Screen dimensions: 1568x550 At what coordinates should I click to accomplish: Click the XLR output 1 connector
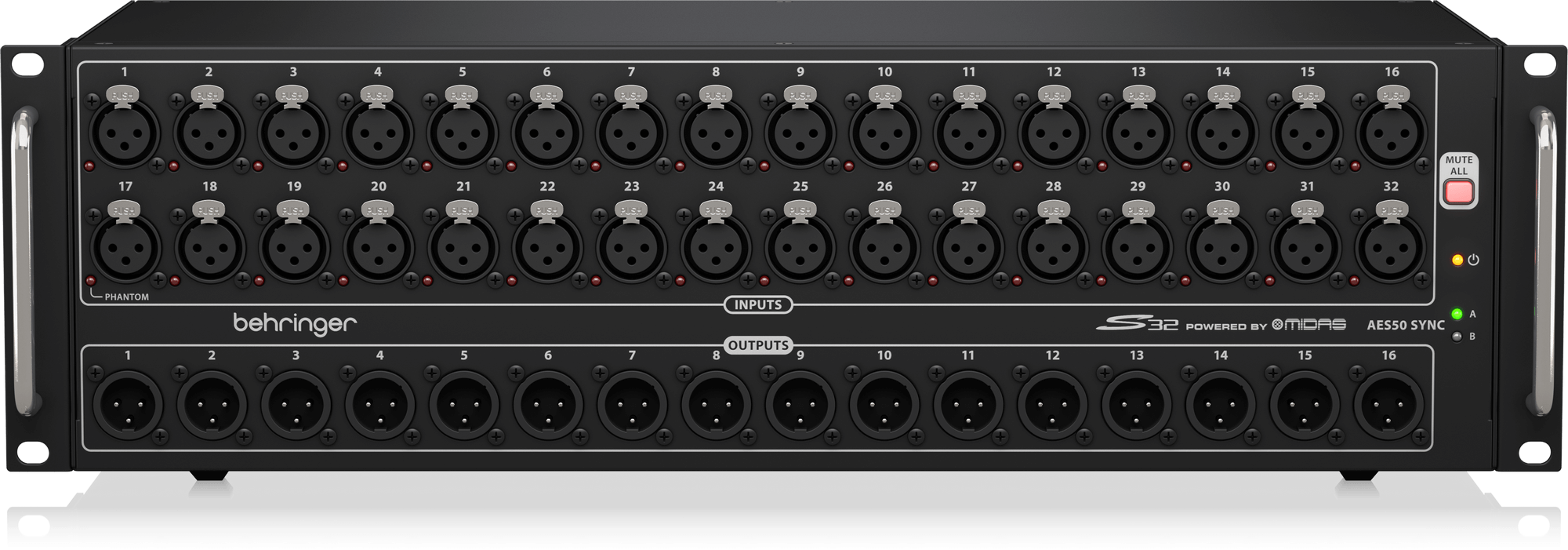[x=128, y=405]
